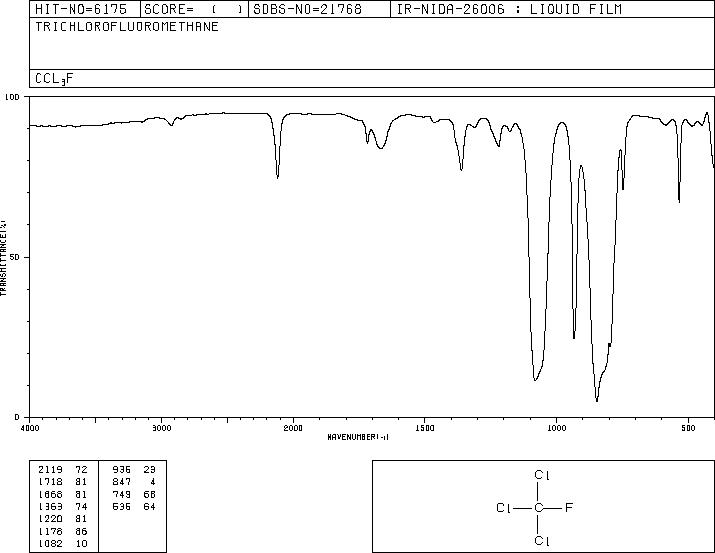Click the deepest absorption peak near 847
715x553 pixels.
pos(597,400)
